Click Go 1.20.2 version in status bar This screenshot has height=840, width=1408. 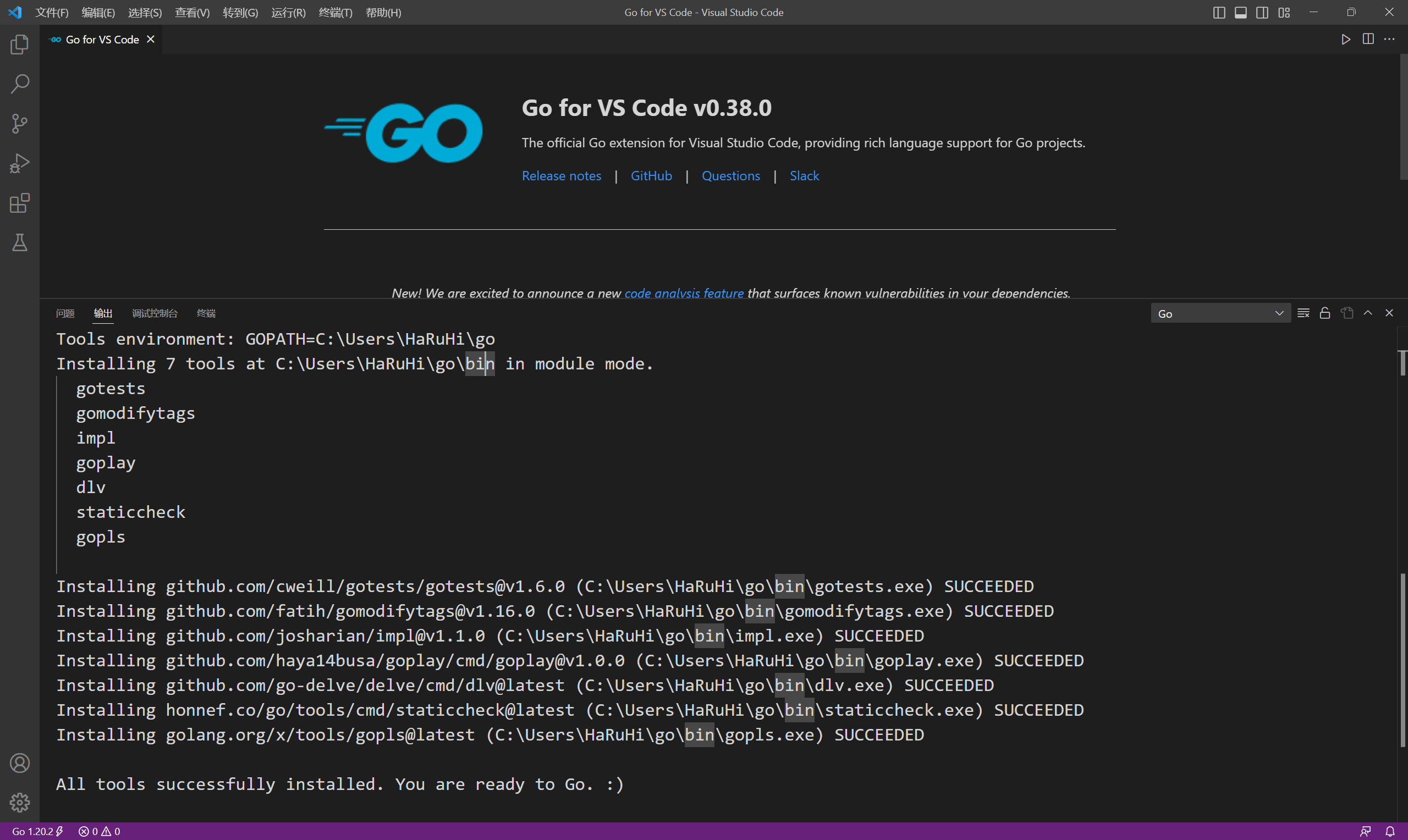tap(37, 831)
